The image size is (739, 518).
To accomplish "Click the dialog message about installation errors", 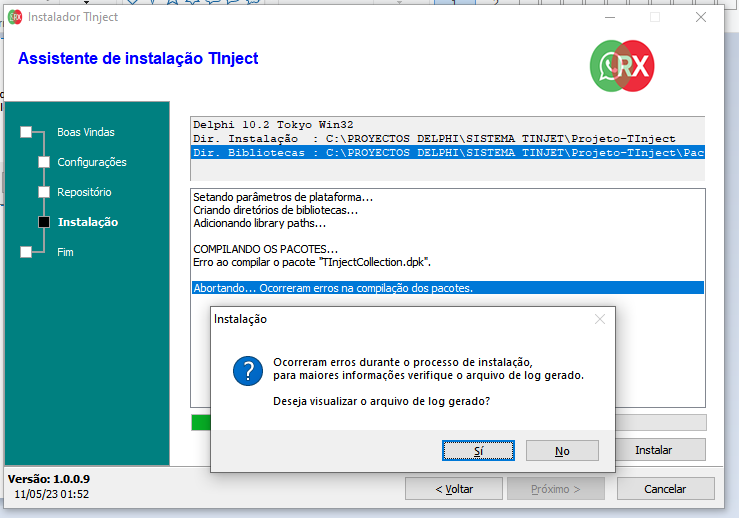I will [x=428, y=369].
